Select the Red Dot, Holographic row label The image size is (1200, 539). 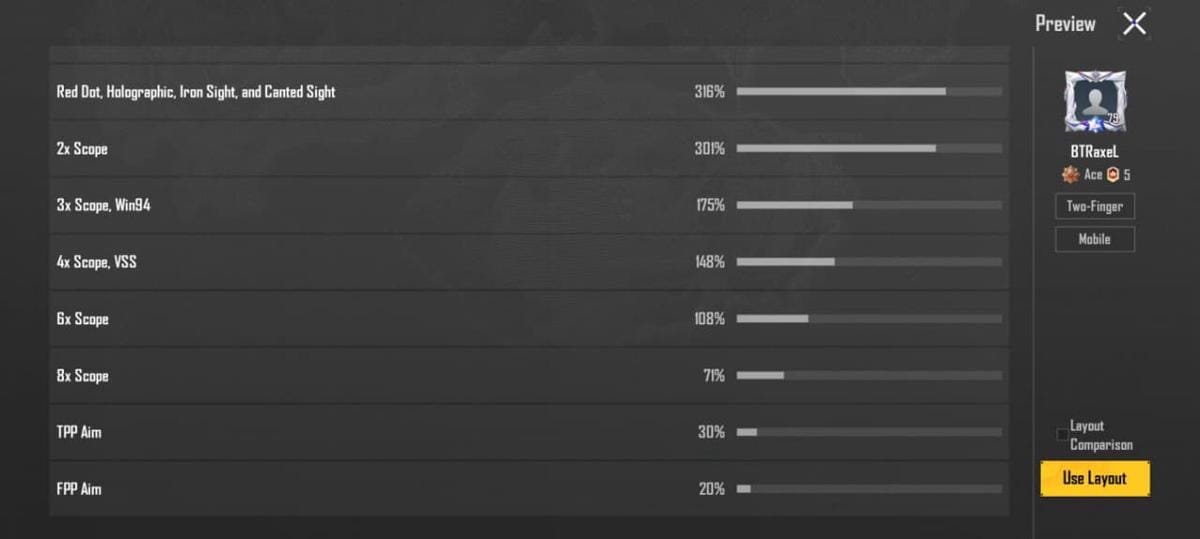tap(196, 92)
